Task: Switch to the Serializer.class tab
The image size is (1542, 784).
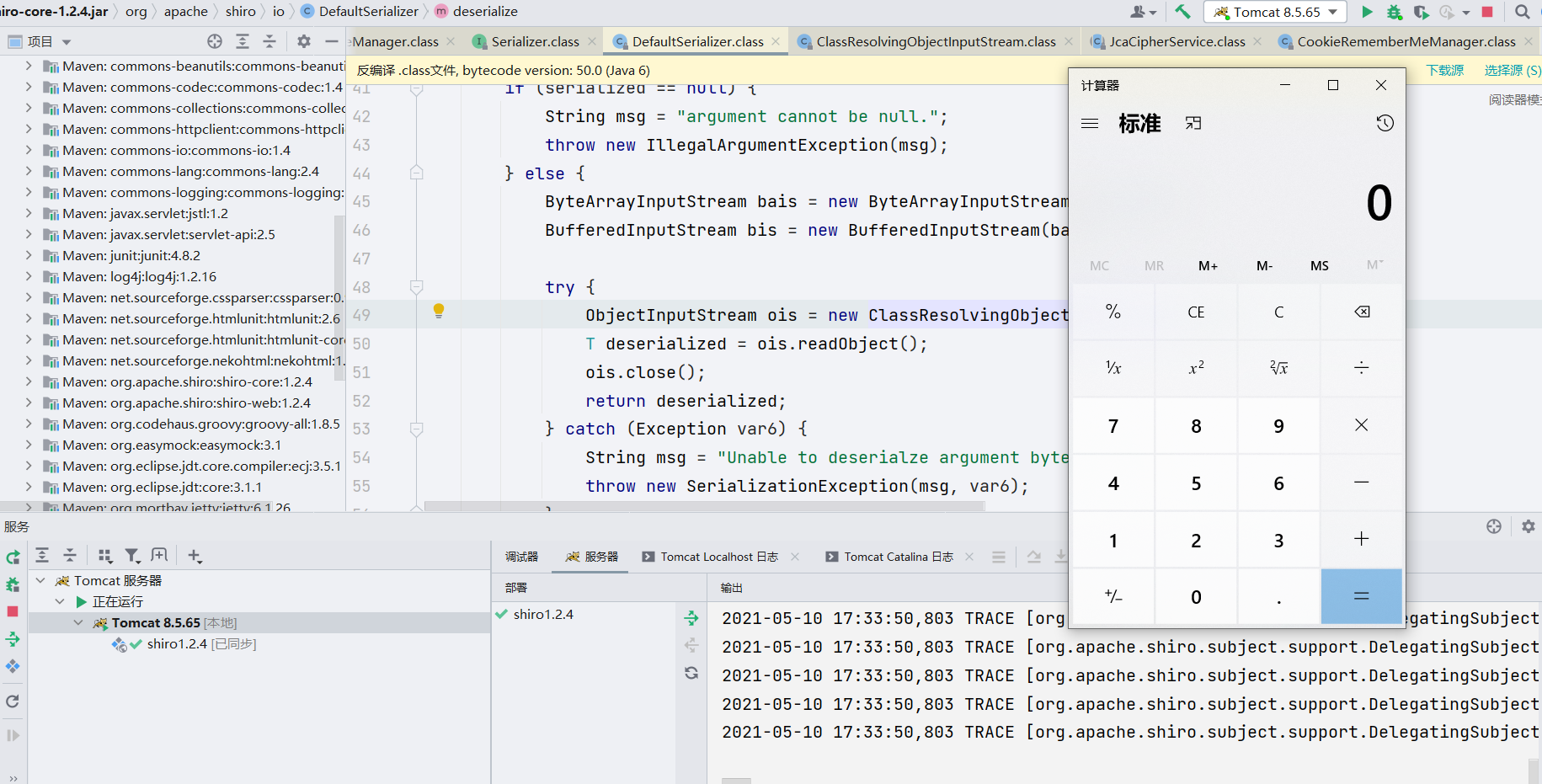Action: click(x=535, y=41)
